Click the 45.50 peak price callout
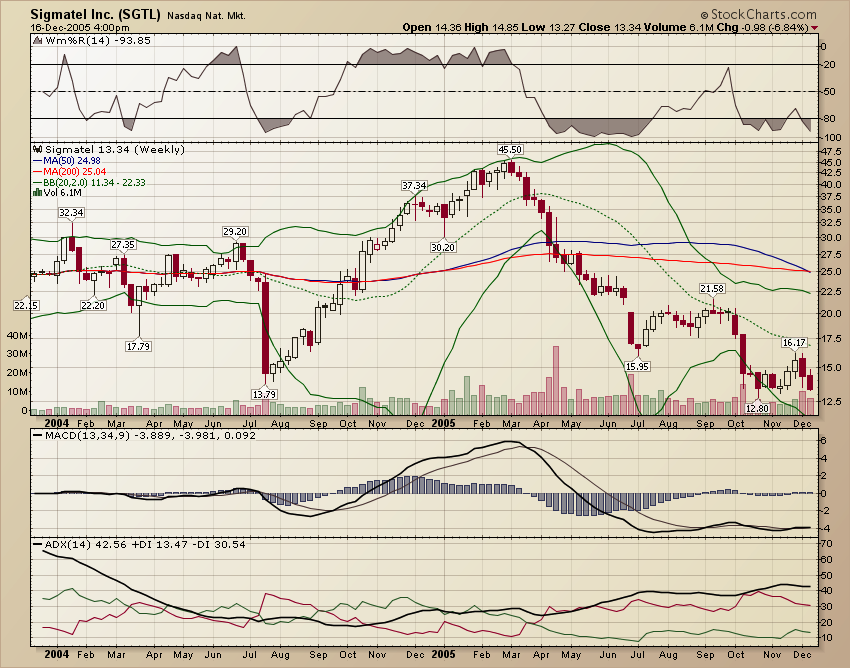This screenshot has width=850, height=668. (510, 150)
